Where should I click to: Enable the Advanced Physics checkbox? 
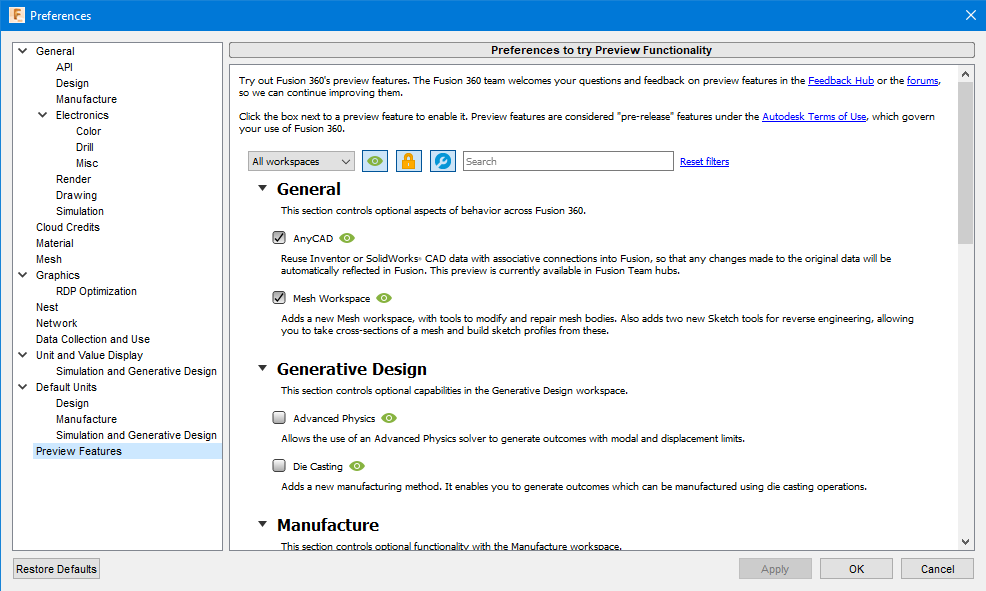click(279, 417)
